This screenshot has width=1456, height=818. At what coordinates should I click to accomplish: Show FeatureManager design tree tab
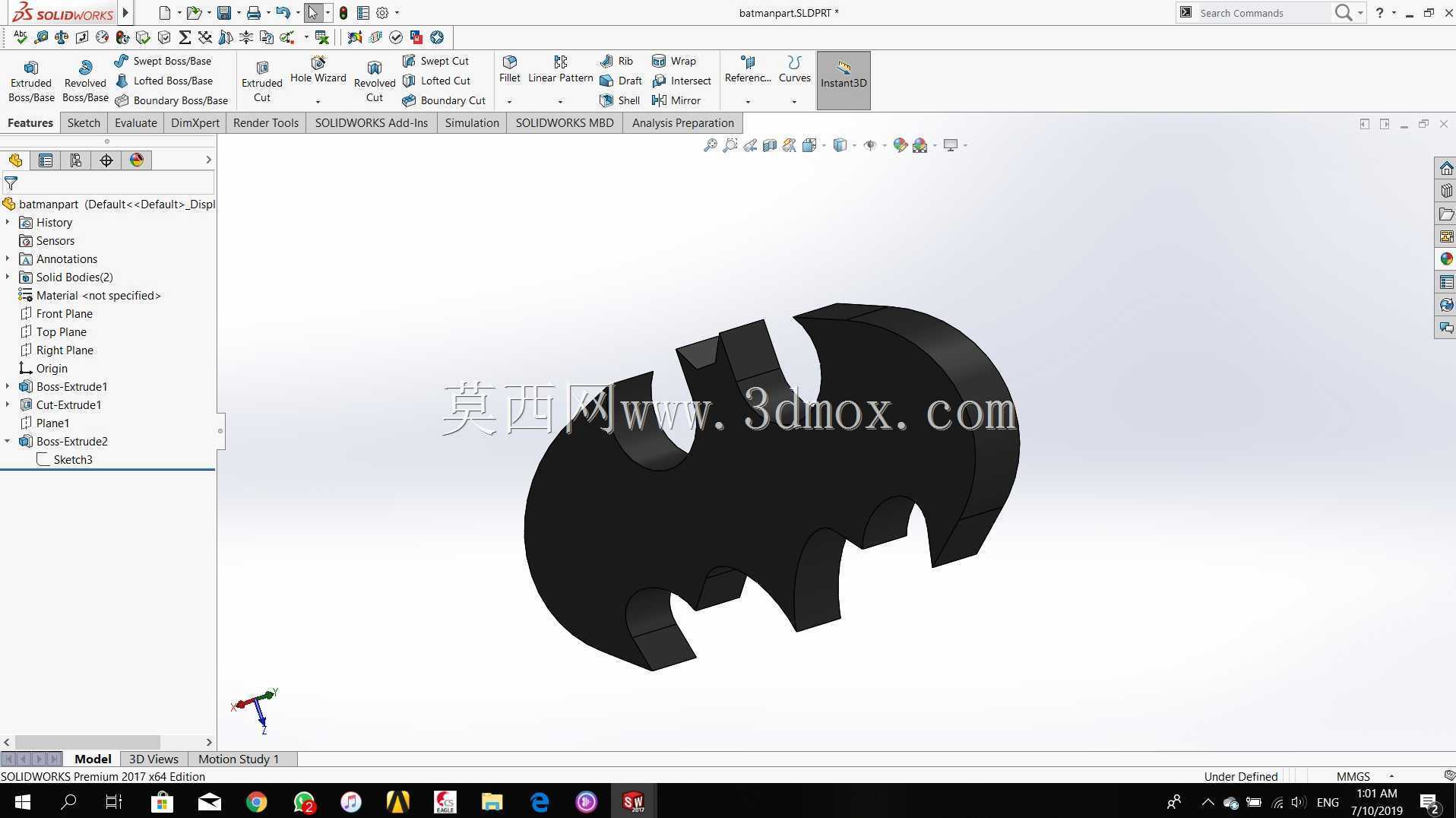pyautogui.click(x=15, y=160)
